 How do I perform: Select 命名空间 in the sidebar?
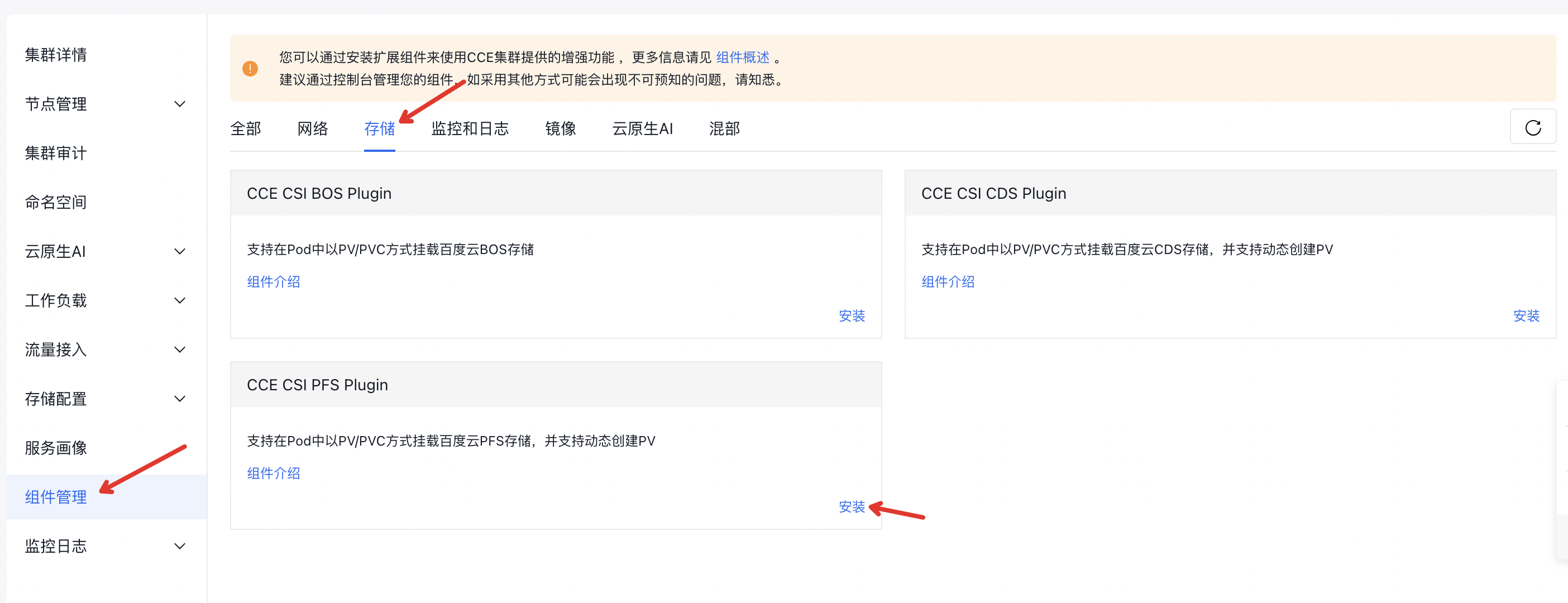pos(55,202)
